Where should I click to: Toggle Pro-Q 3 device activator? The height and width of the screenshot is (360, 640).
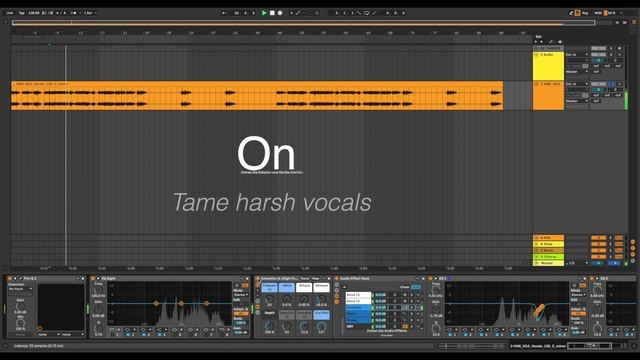(9, 279)
